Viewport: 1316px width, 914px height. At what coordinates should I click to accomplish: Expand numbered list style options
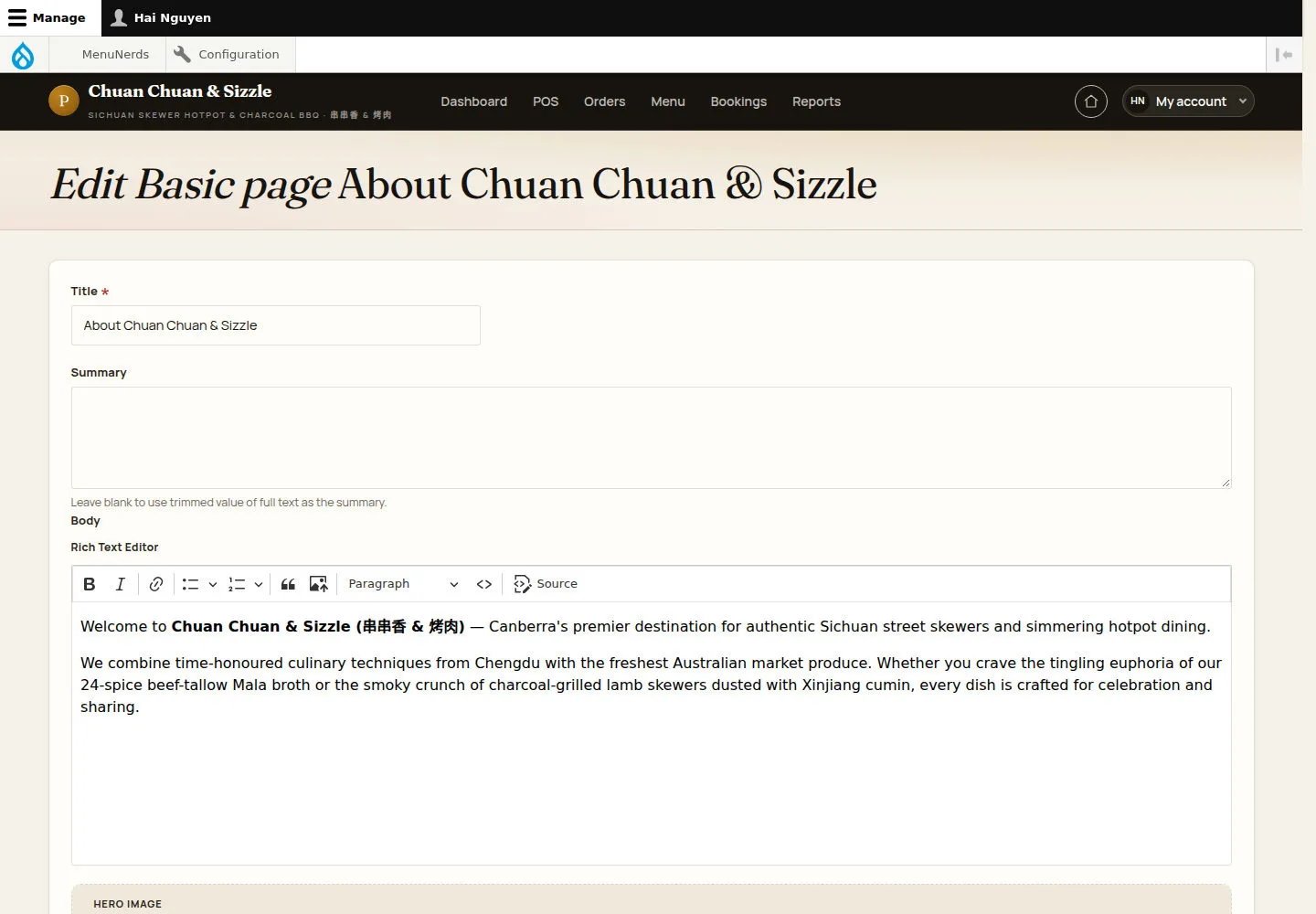pyautogui.click(x=259, y=584)
